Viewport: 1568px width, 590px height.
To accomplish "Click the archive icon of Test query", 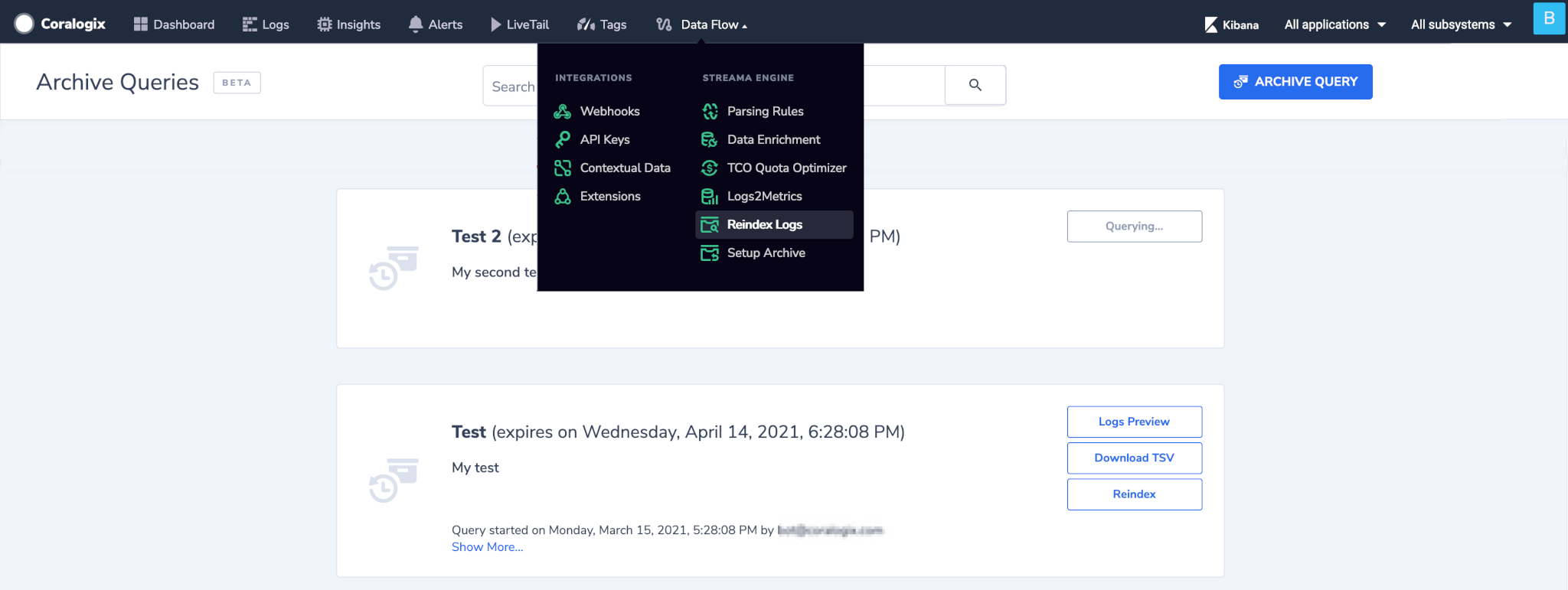I will tap(394, 480).
